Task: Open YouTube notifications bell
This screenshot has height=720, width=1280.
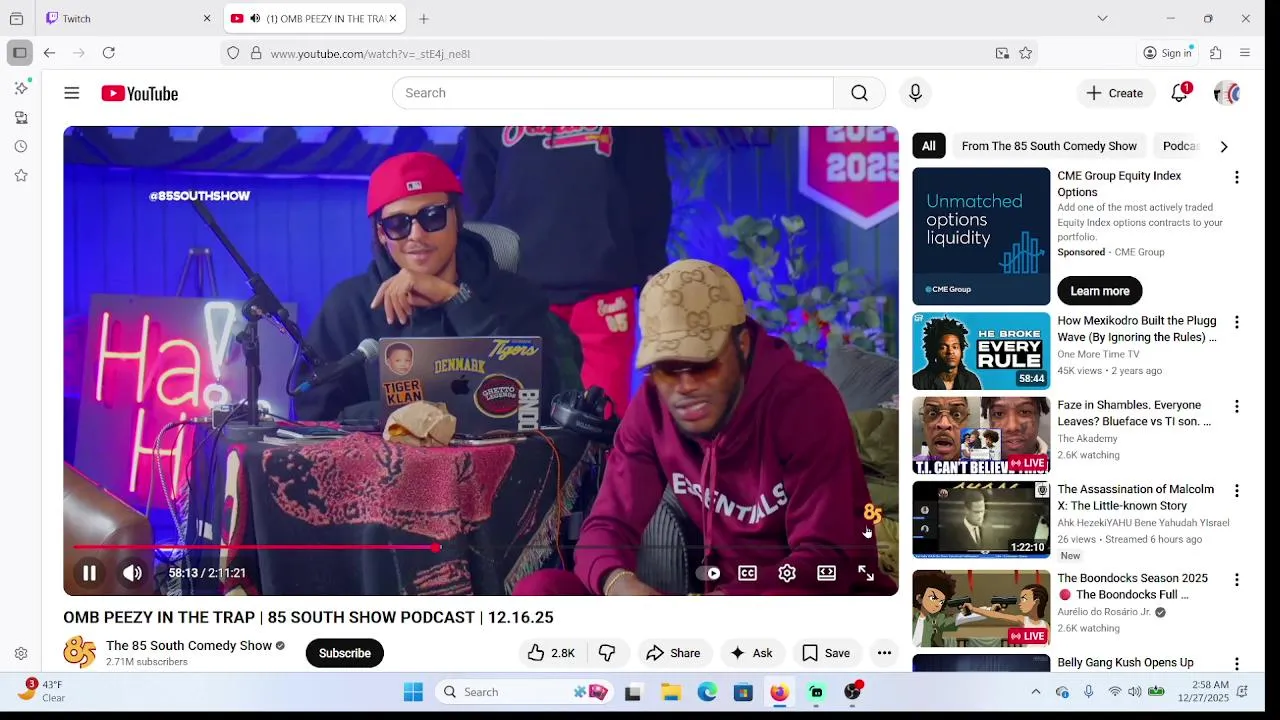Action: point(1180,93)
